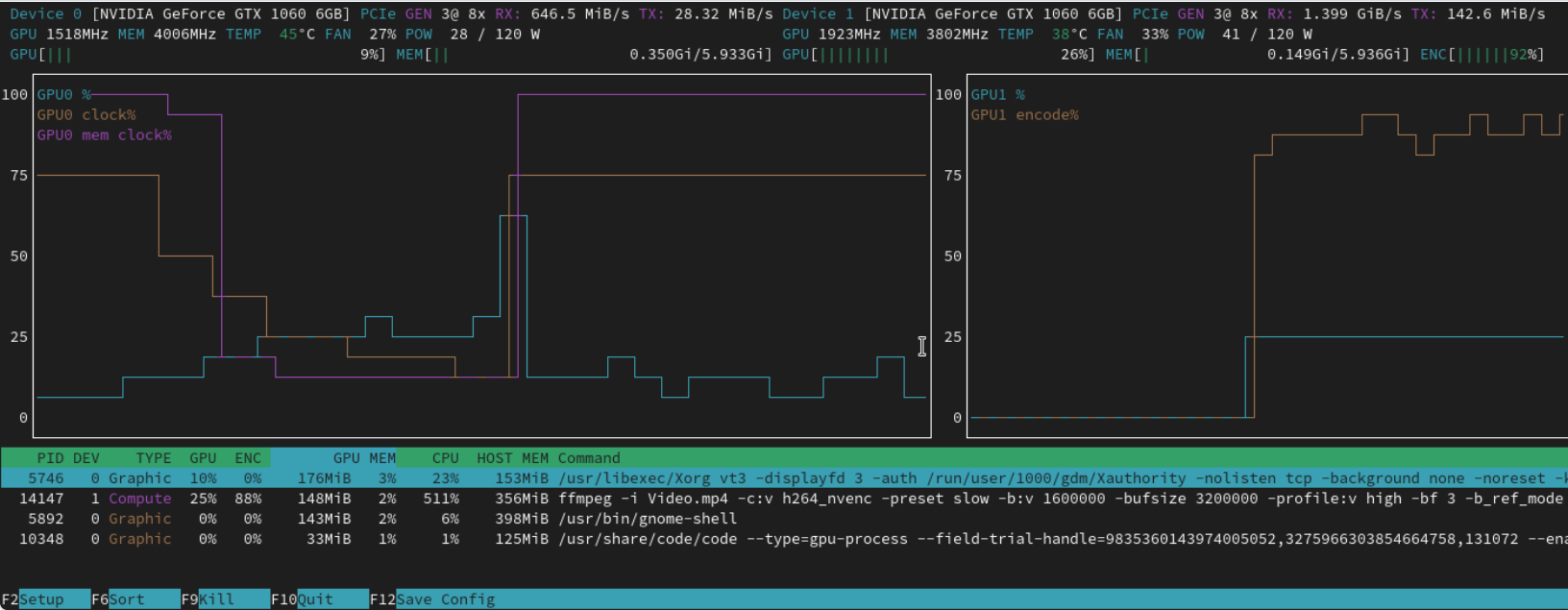
Task: Click the ENC column header
Action: (x=248, y=458)
